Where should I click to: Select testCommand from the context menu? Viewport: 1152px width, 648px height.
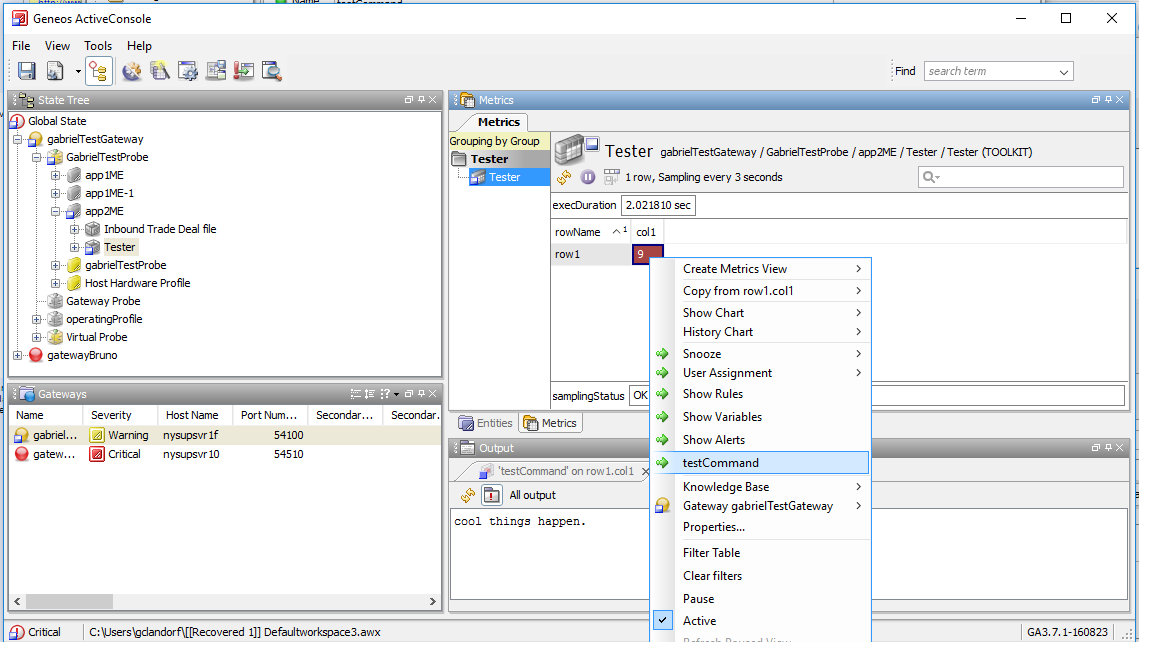tap(720, 463)
